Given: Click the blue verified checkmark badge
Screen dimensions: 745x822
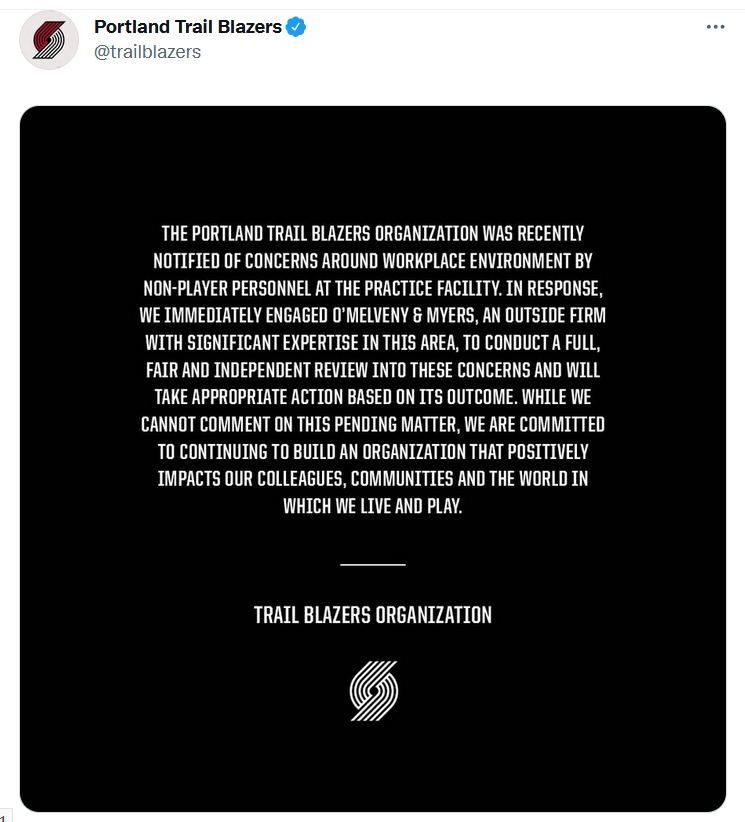Looking at the screenshot, I should [296, 27].
